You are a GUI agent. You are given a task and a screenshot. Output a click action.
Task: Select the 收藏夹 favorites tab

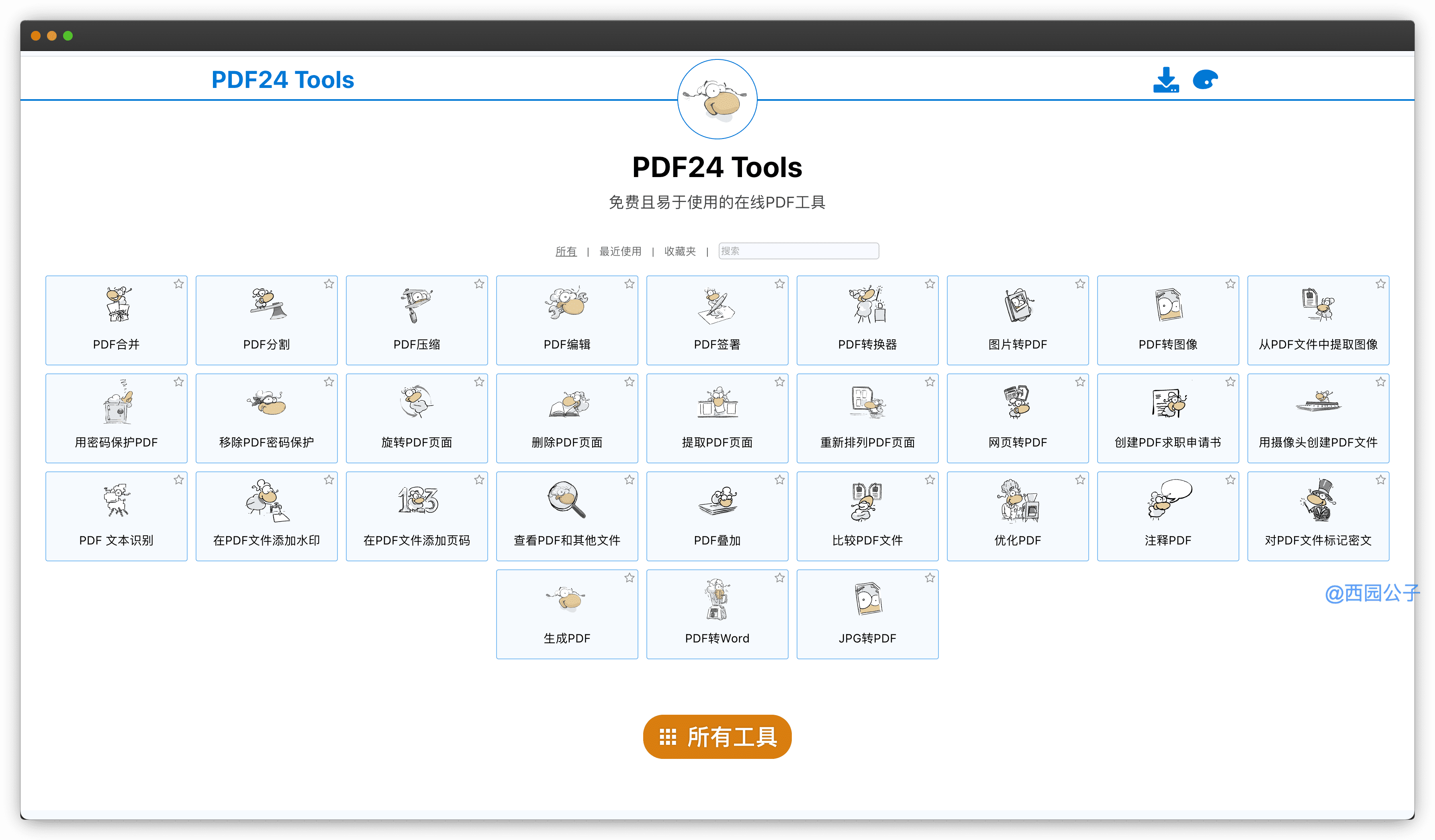(x=680, y=251)
